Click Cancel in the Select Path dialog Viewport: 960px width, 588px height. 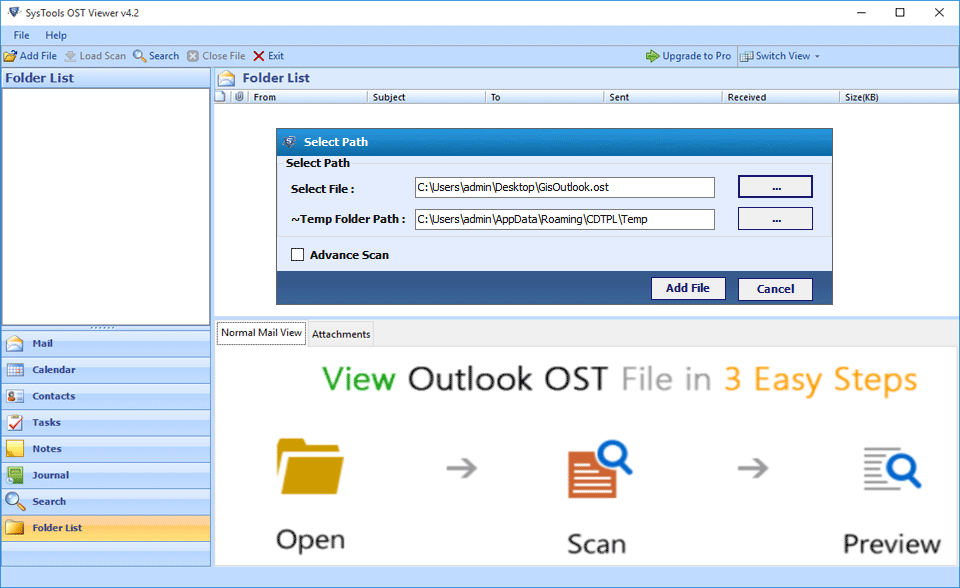tap(775, 289)
